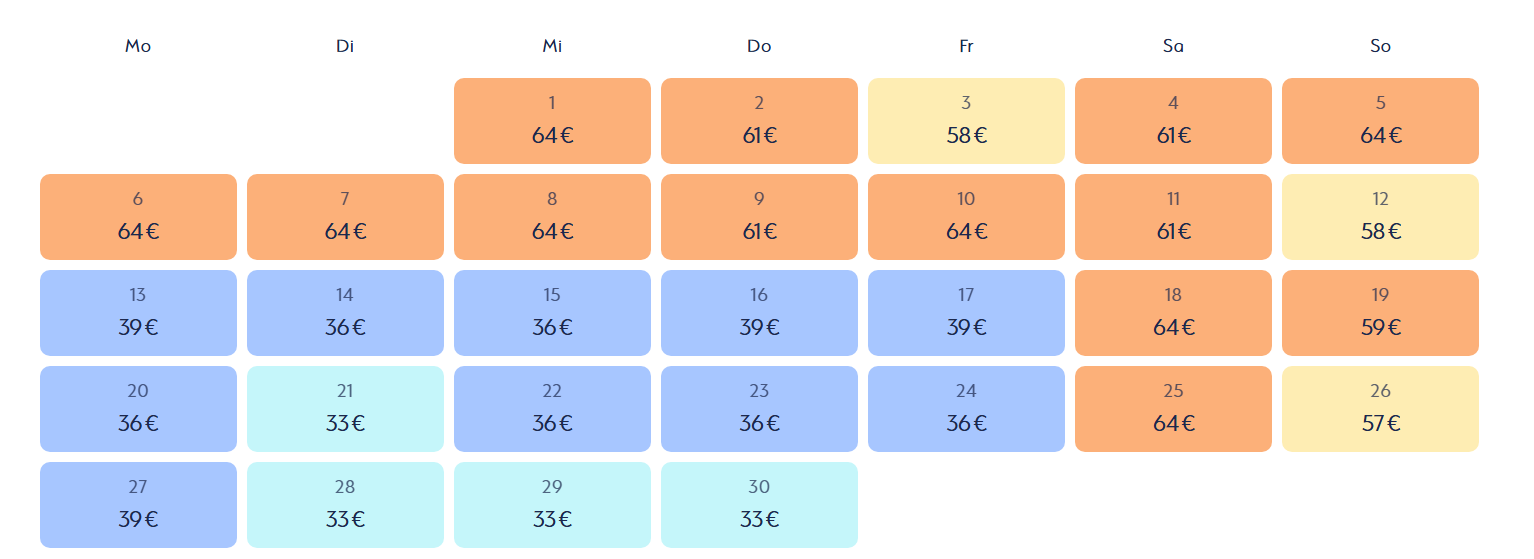This screenshot has width=1534, height=559.
Task: Choose day 2 for 61 €
Action: (759, 121)
